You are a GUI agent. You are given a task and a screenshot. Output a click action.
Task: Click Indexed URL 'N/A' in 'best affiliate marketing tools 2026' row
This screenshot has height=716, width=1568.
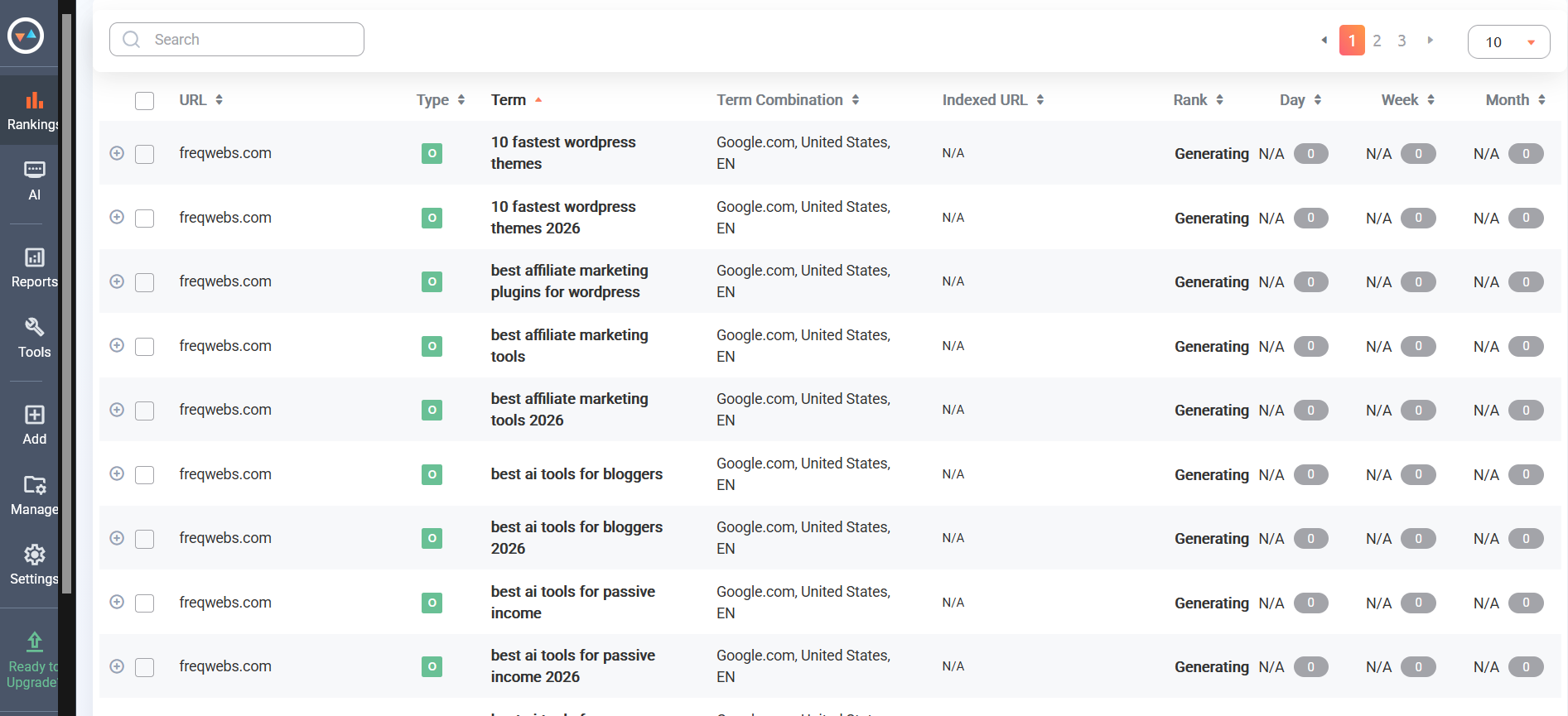click(x=953, y=410)
